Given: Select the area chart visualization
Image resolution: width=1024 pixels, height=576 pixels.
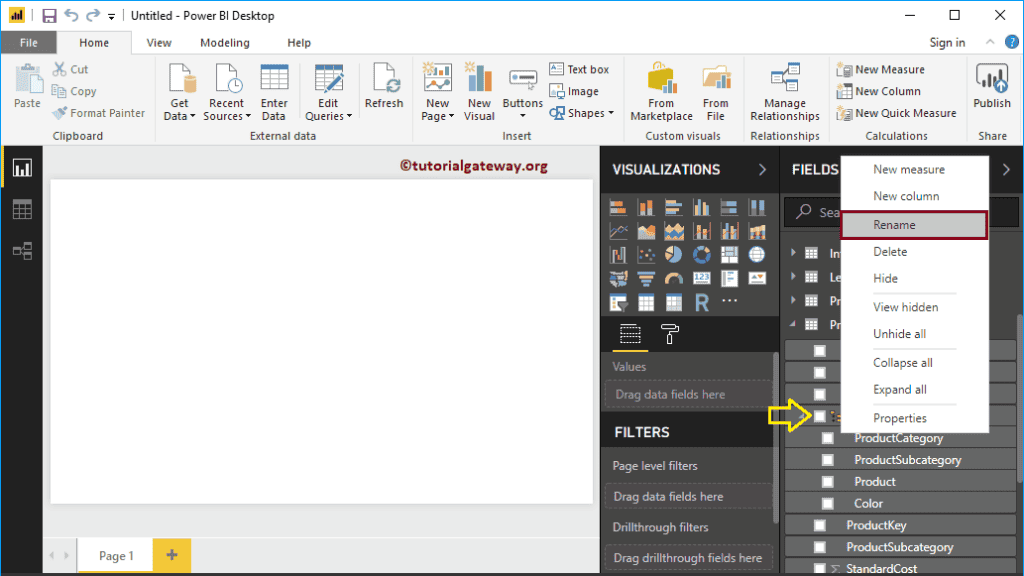Looking at the screenshot, I should click(646, 231).
